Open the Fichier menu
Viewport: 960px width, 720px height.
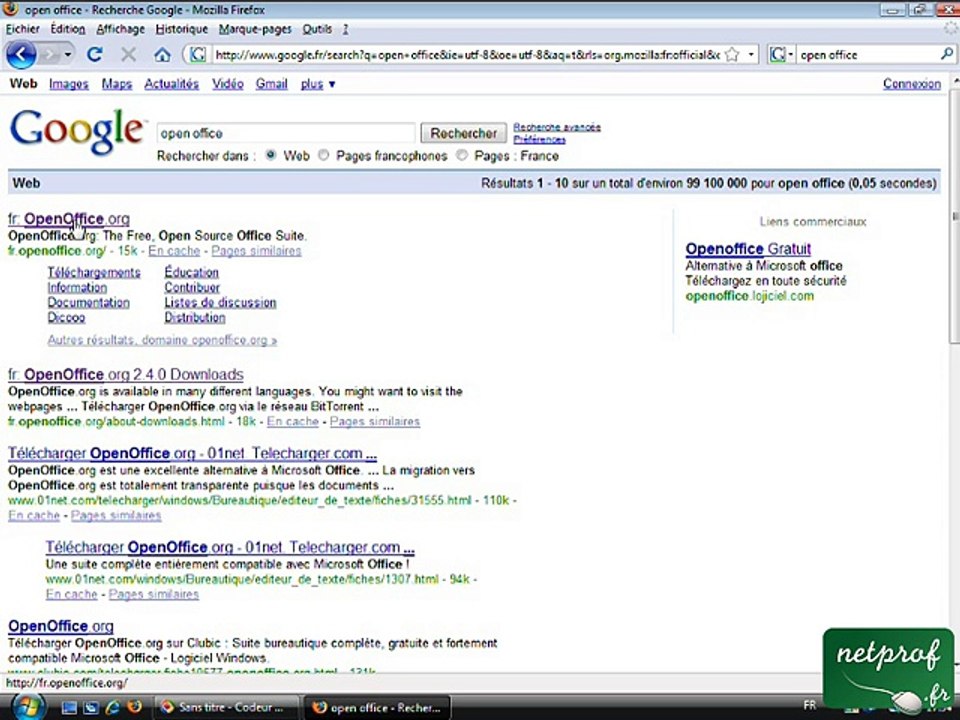pyautogui.click(x=23, y=29)
